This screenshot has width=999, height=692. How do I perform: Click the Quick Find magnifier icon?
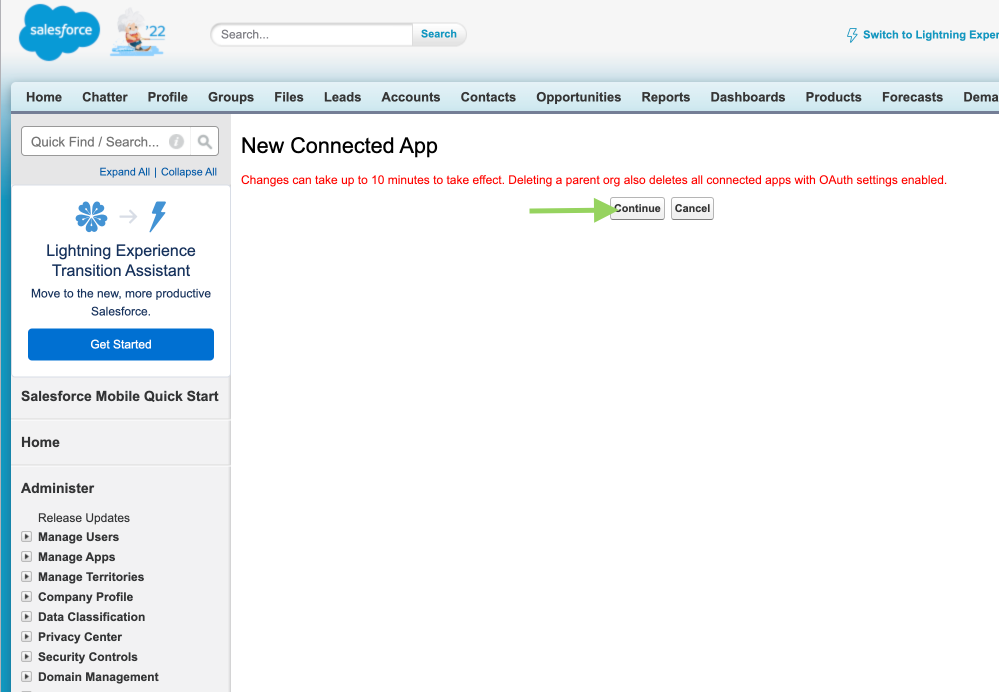[204, 142]
